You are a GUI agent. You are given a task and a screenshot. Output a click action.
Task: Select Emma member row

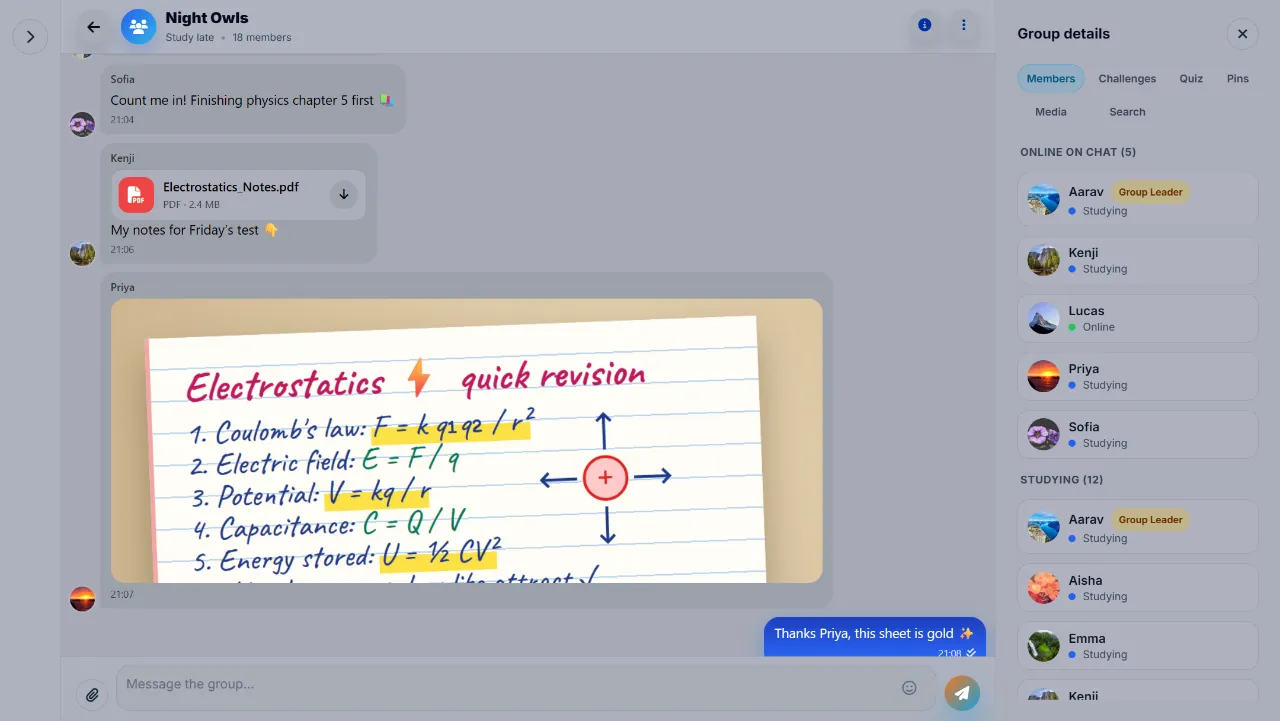[x=1138, y=646]
